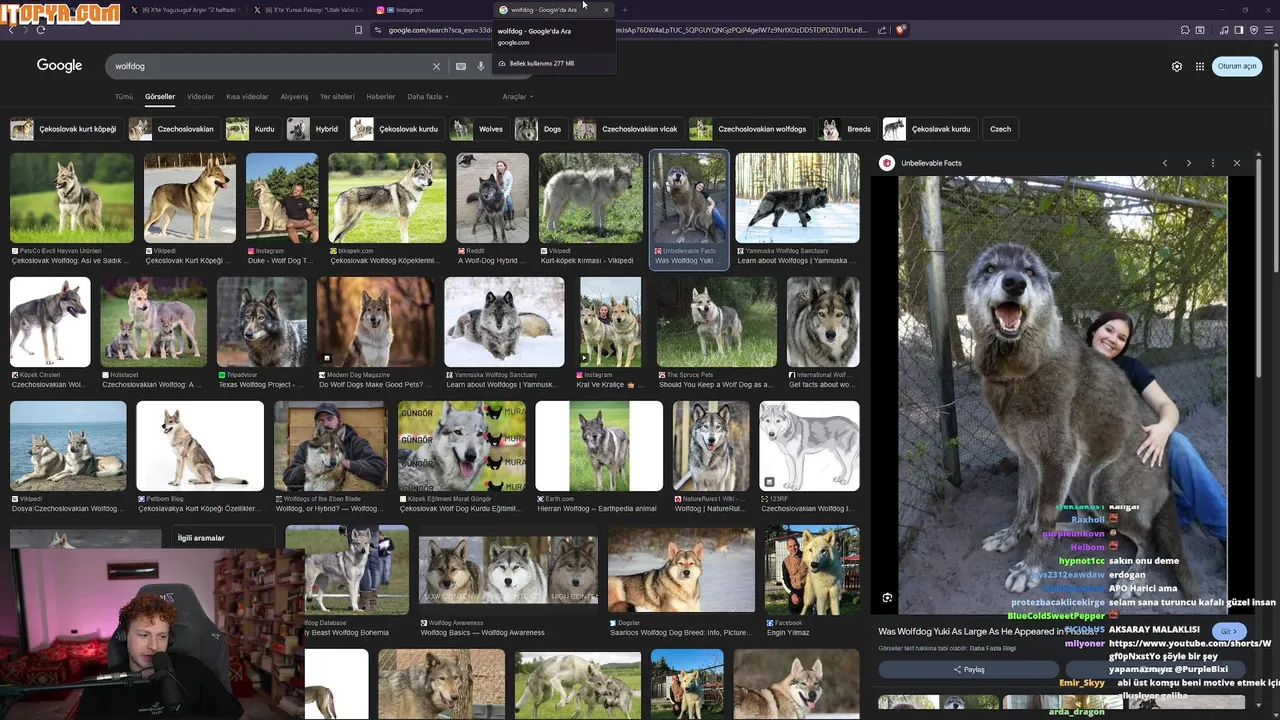
Task: Expand the Daha fazla dropdown
Action: click(x=427, y=97)
